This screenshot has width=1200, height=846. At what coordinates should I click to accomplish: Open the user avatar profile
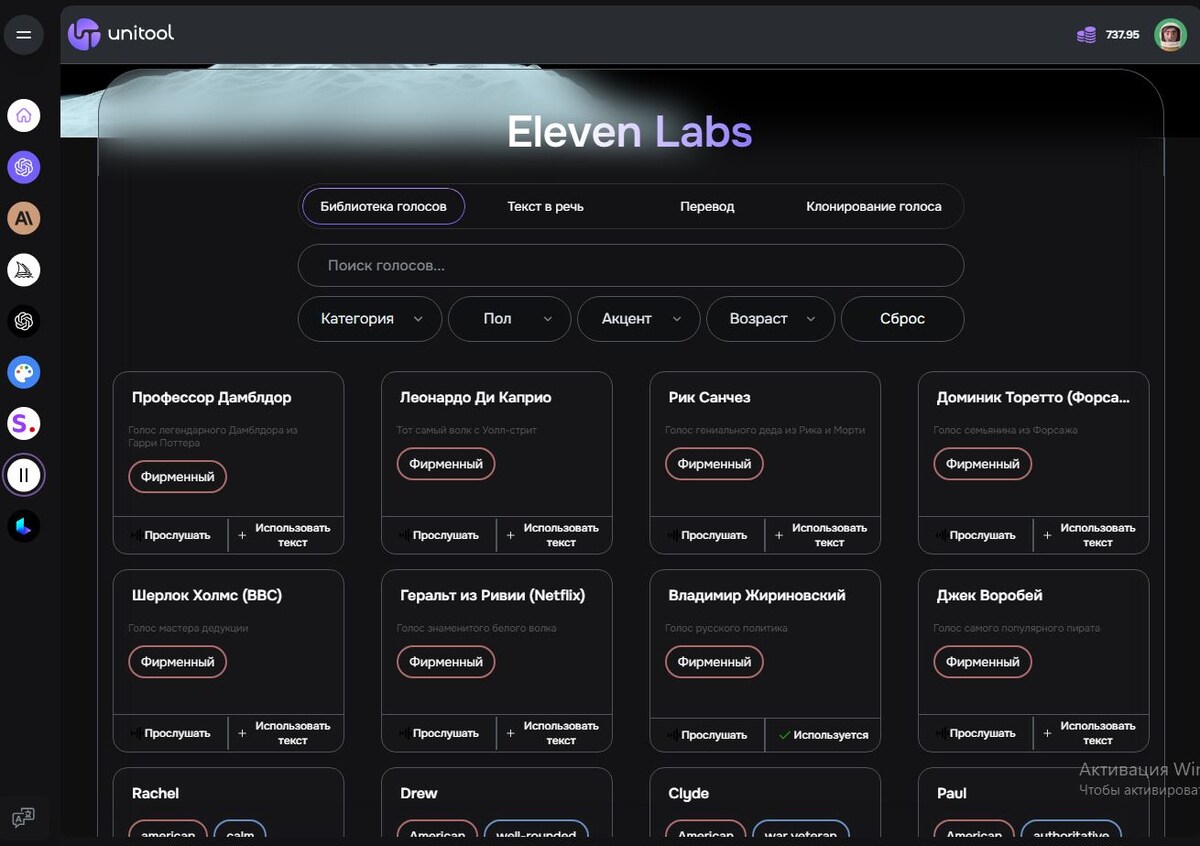(1170, 34)
